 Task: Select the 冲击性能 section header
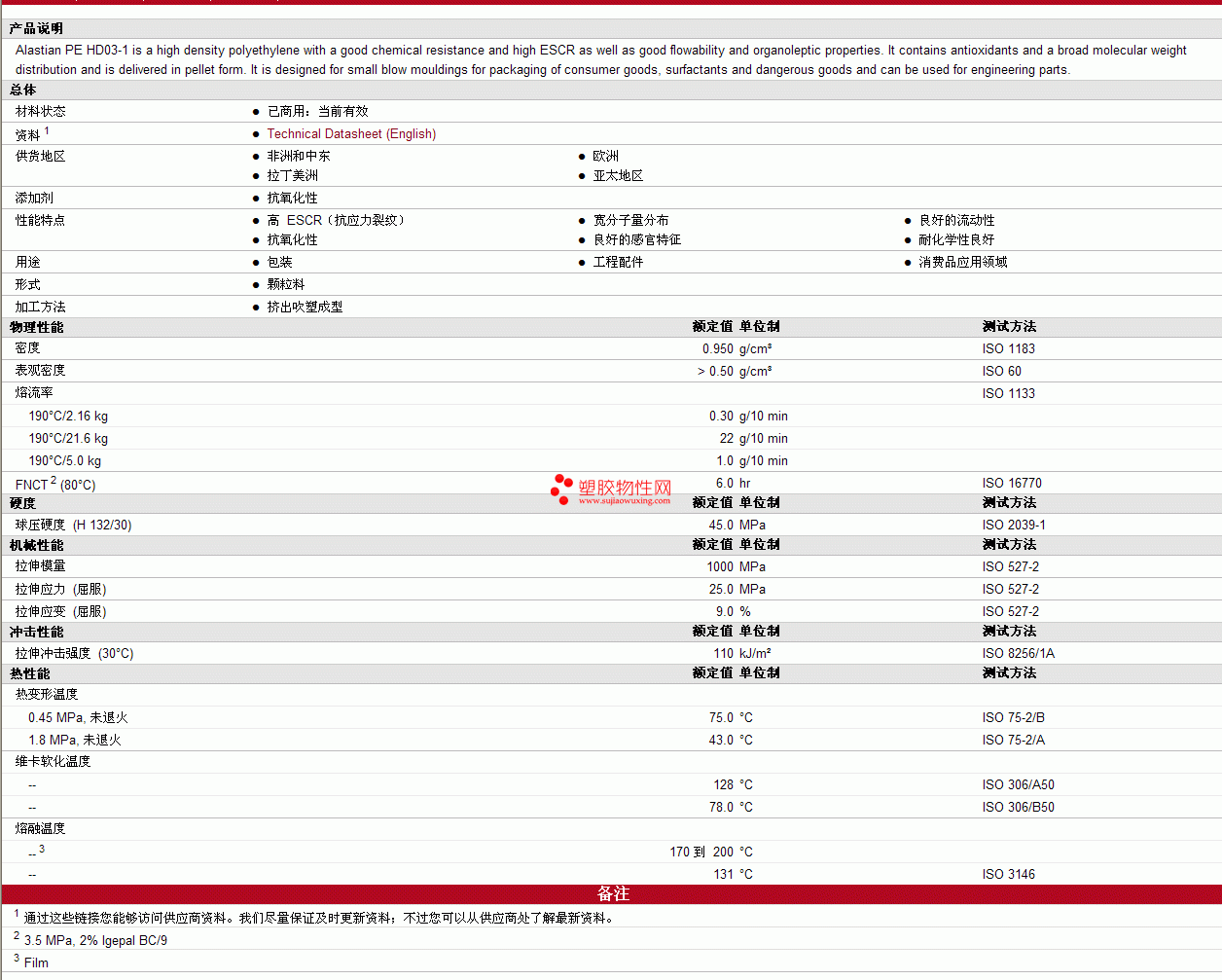click(x=37, y=633)
